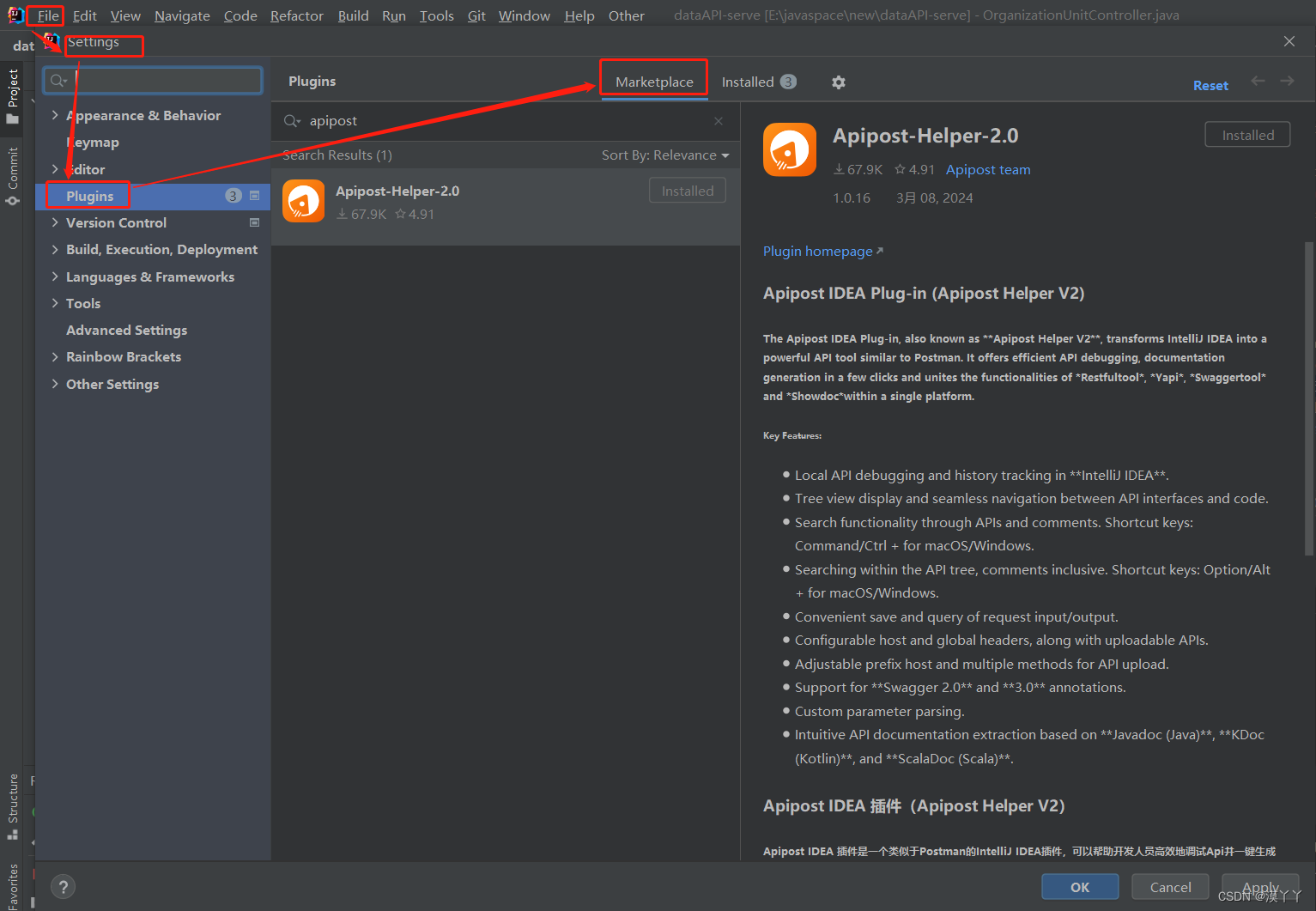Open the Other menu
This screenshot has width=1316, height=911.
[x=627, y=15]
